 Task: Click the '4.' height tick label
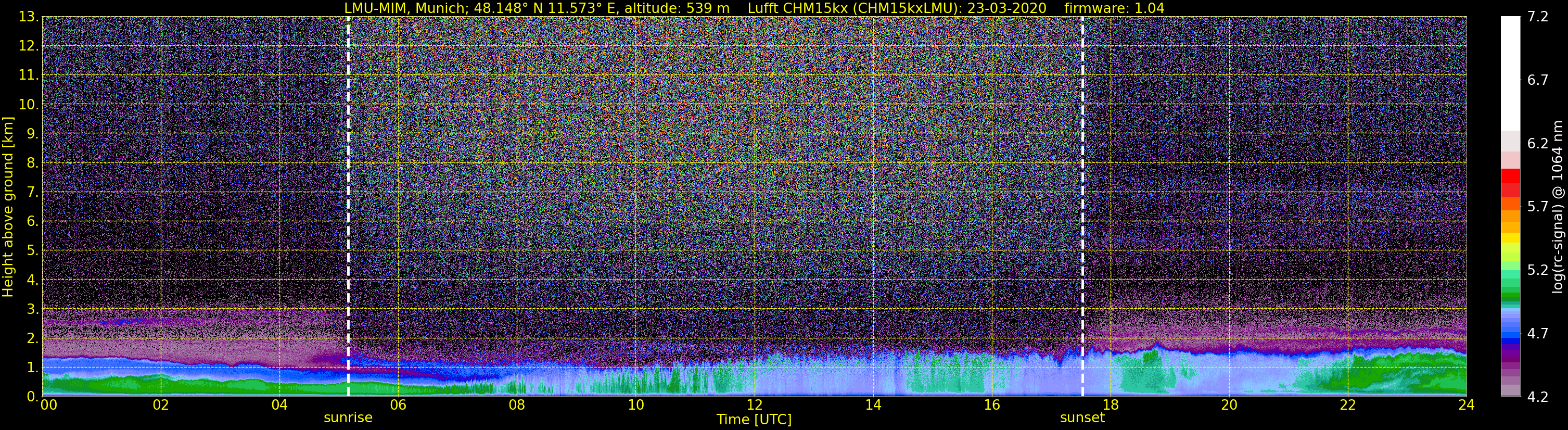click(x=33, y=280)
